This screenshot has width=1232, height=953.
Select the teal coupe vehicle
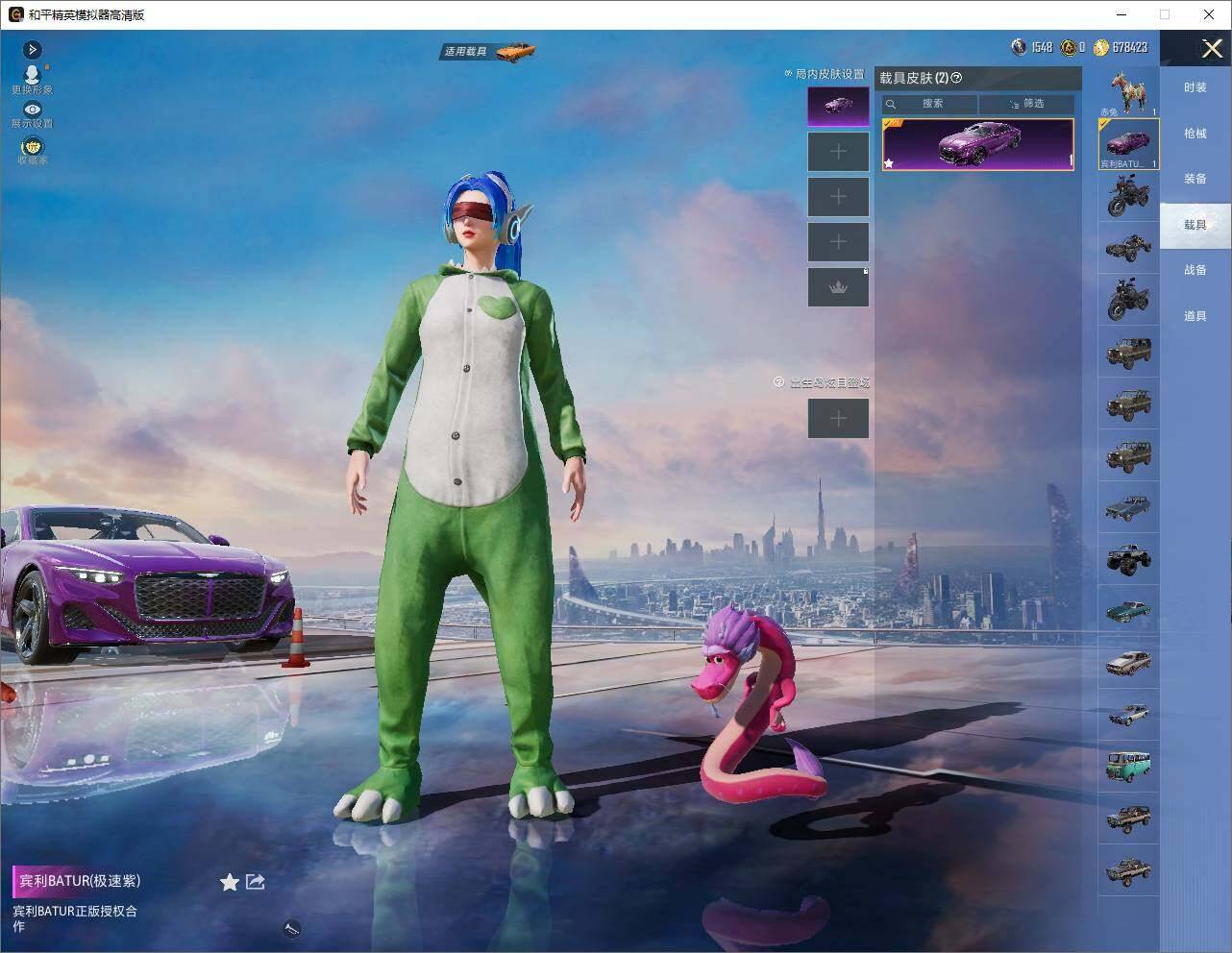[1128, 610]
